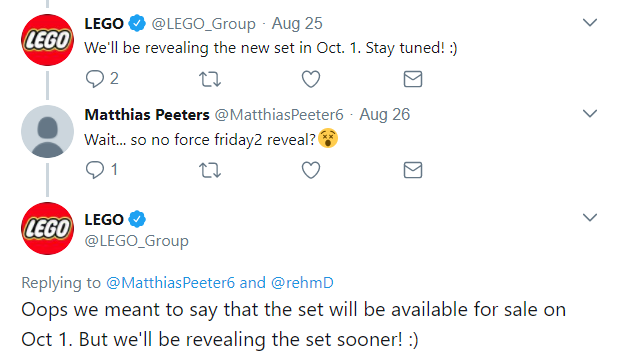Open the Aug 25 tweet timestamp

297,24
